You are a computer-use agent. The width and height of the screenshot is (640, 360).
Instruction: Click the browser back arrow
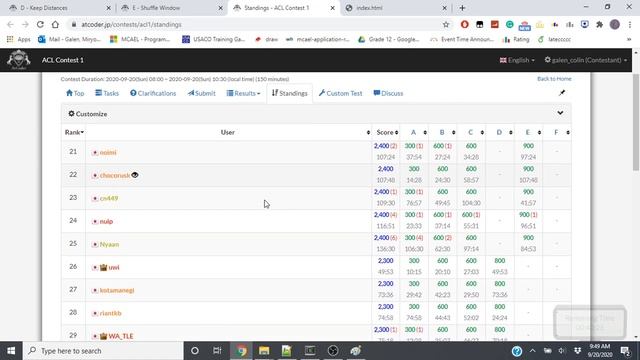[10, 24]
